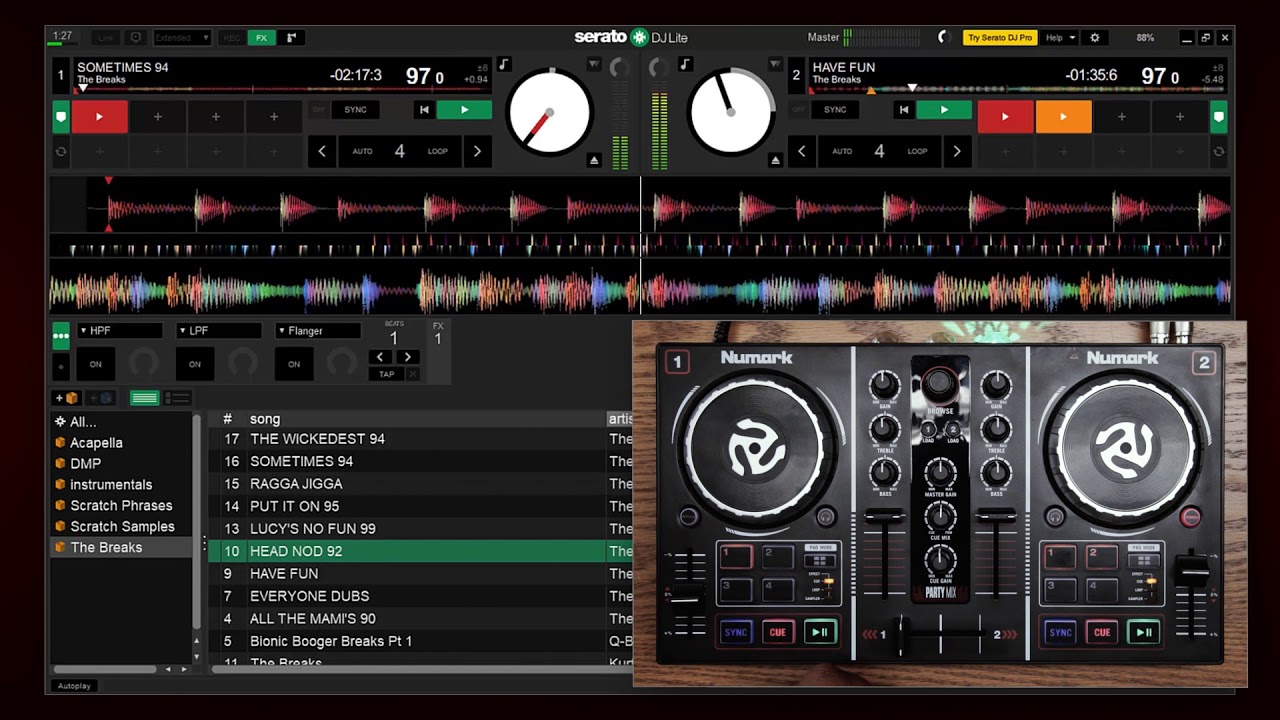Viewport: 1280px width, 720px height.
Task: Toggle key lock note icon on deck 1
Action: coord(504,65)
